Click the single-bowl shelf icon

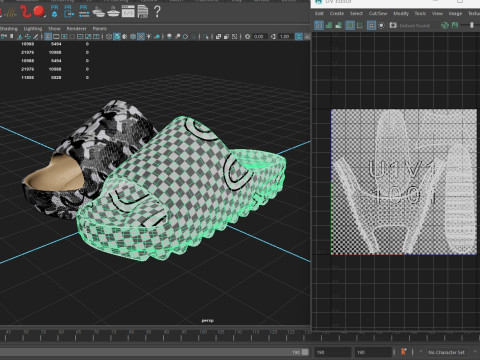click(x=113, y=12)
